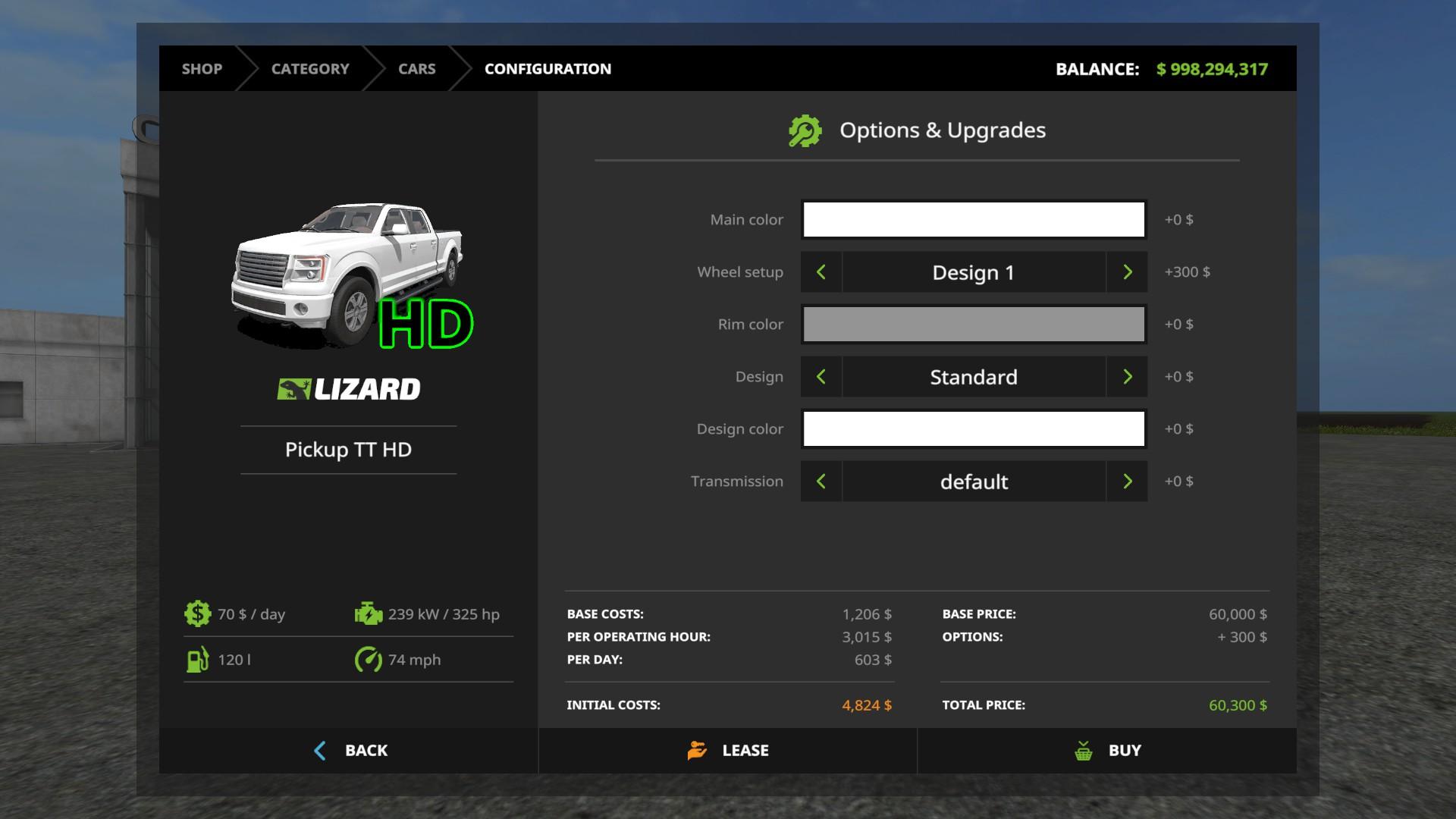The height and width of the screenshot is (819, 1456).
Task: Go to SHOP breadcrumb
Action: [x=202, y=69]
